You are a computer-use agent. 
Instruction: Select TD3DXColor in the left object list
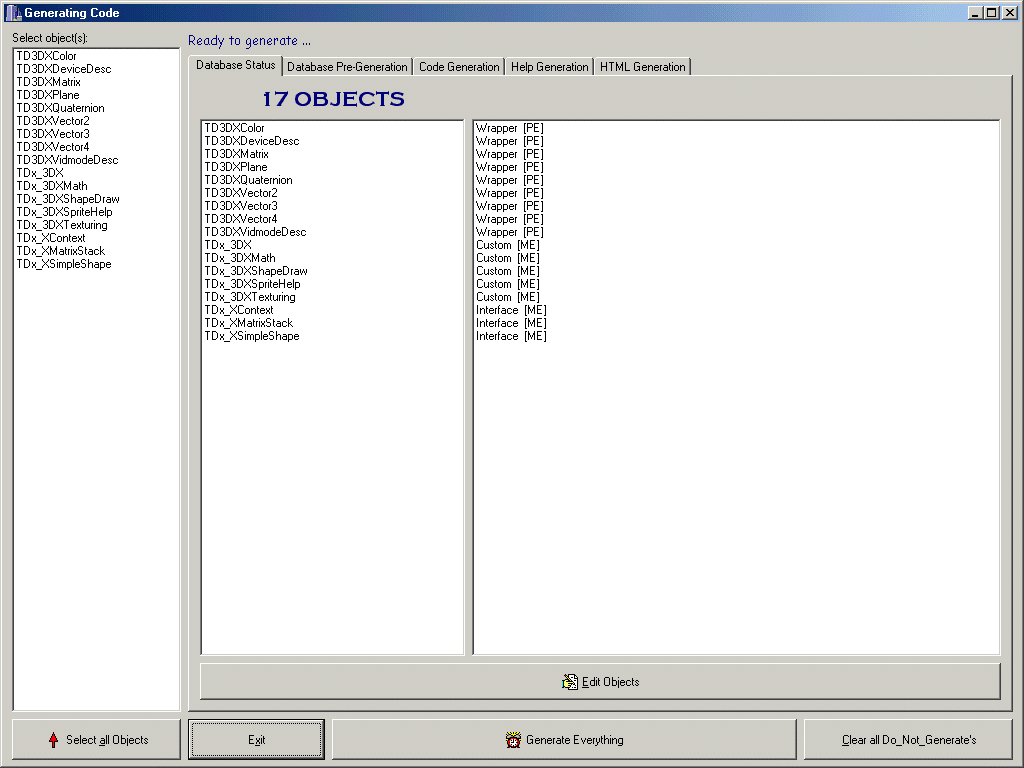coord(46,56)
